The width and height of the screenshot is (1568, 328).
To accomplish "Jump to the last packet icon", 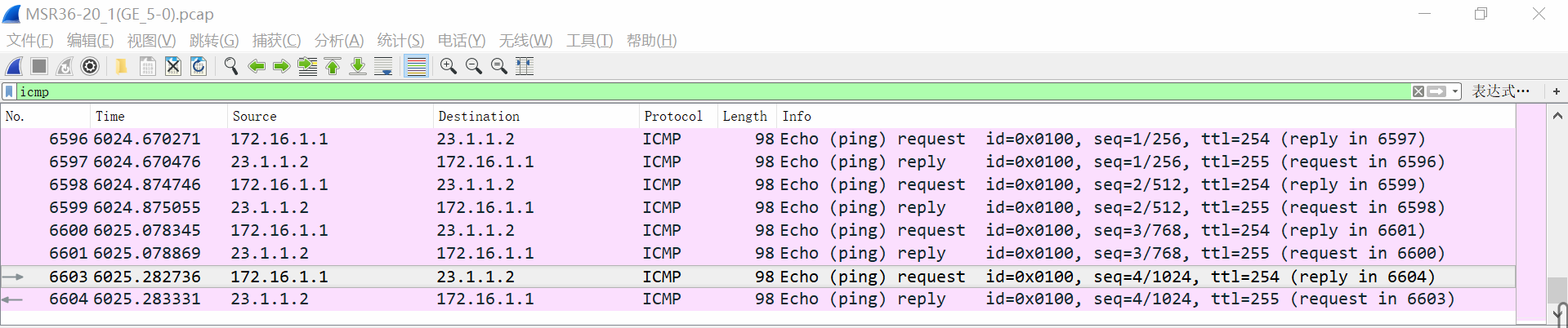I will pos(358,66).
